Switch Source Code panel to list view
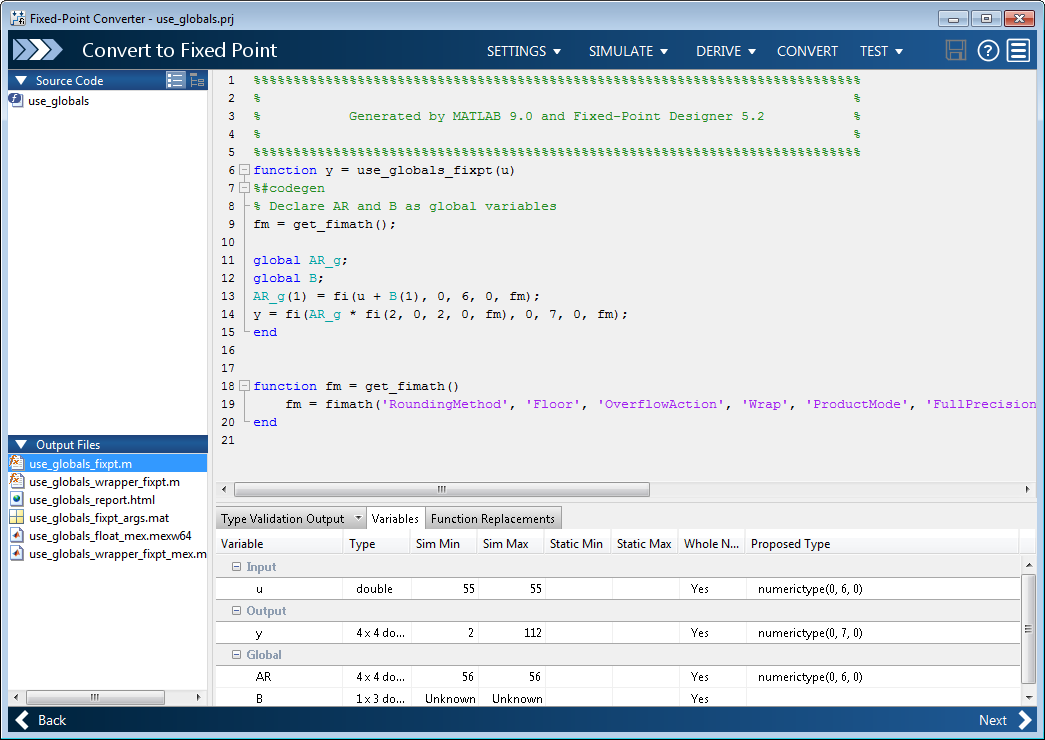 coord(176,80)
